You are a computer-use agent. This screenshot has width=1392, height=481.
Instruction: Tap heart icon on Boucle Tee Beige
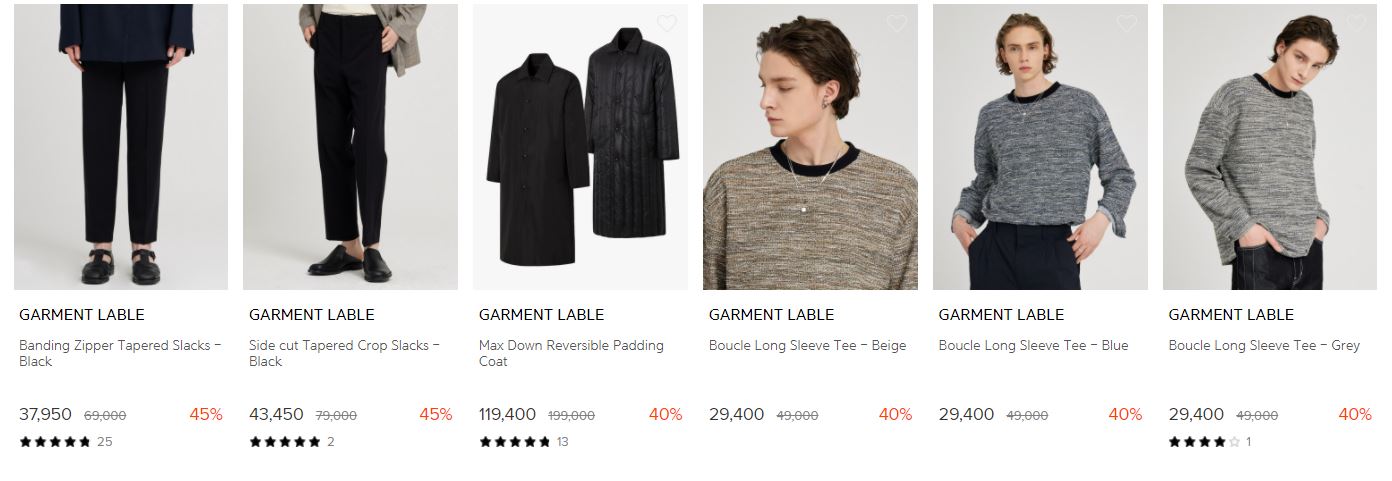897,23
